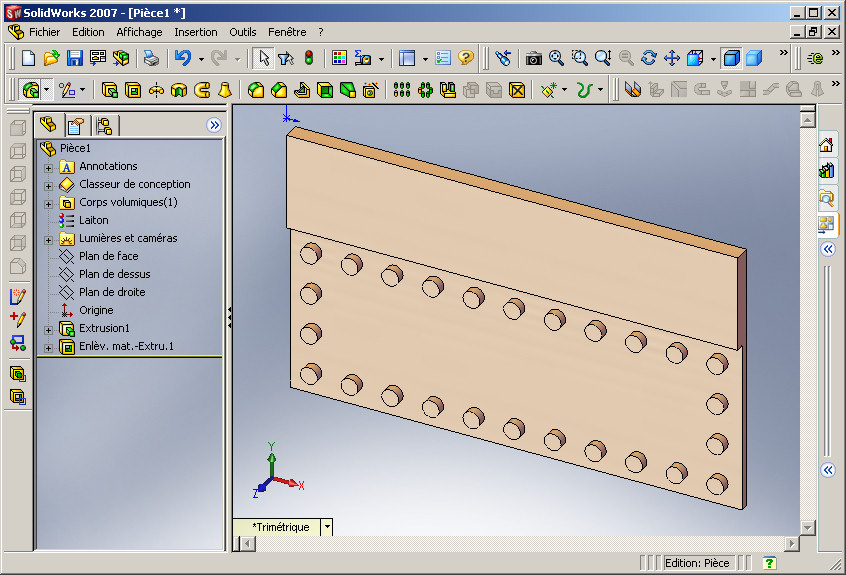Toggle Shaded display mode without edges
This screenshot has height=575, width=846.
click(x=754, y=58)
